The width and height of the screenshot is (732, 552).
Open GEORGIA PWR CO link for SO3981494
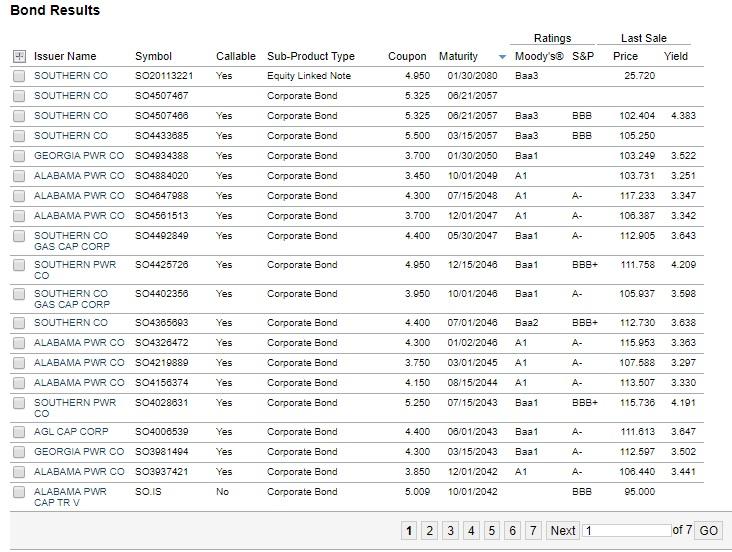coord(79,452)
